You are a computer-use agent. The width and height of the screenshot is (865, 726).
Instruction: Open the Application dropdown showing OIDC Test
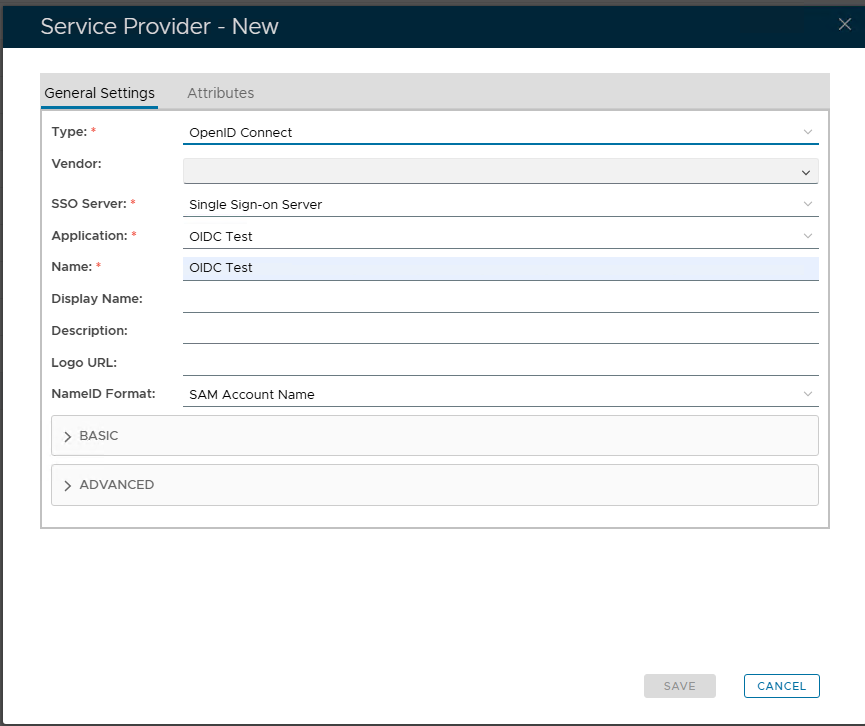click(500, 236)
